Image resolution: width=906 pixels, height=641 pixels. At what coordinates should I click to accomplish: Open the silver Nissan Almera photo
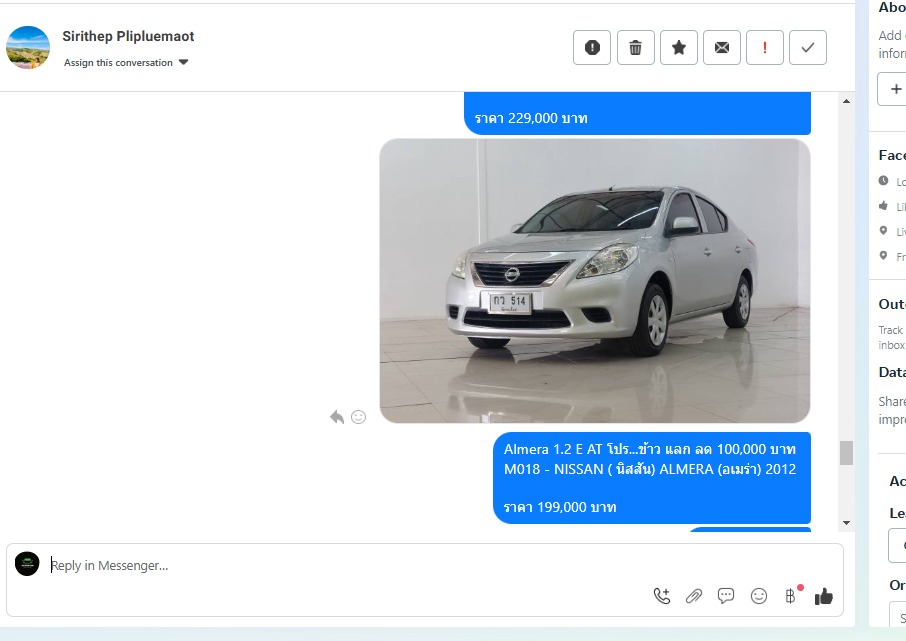[595, 281]
